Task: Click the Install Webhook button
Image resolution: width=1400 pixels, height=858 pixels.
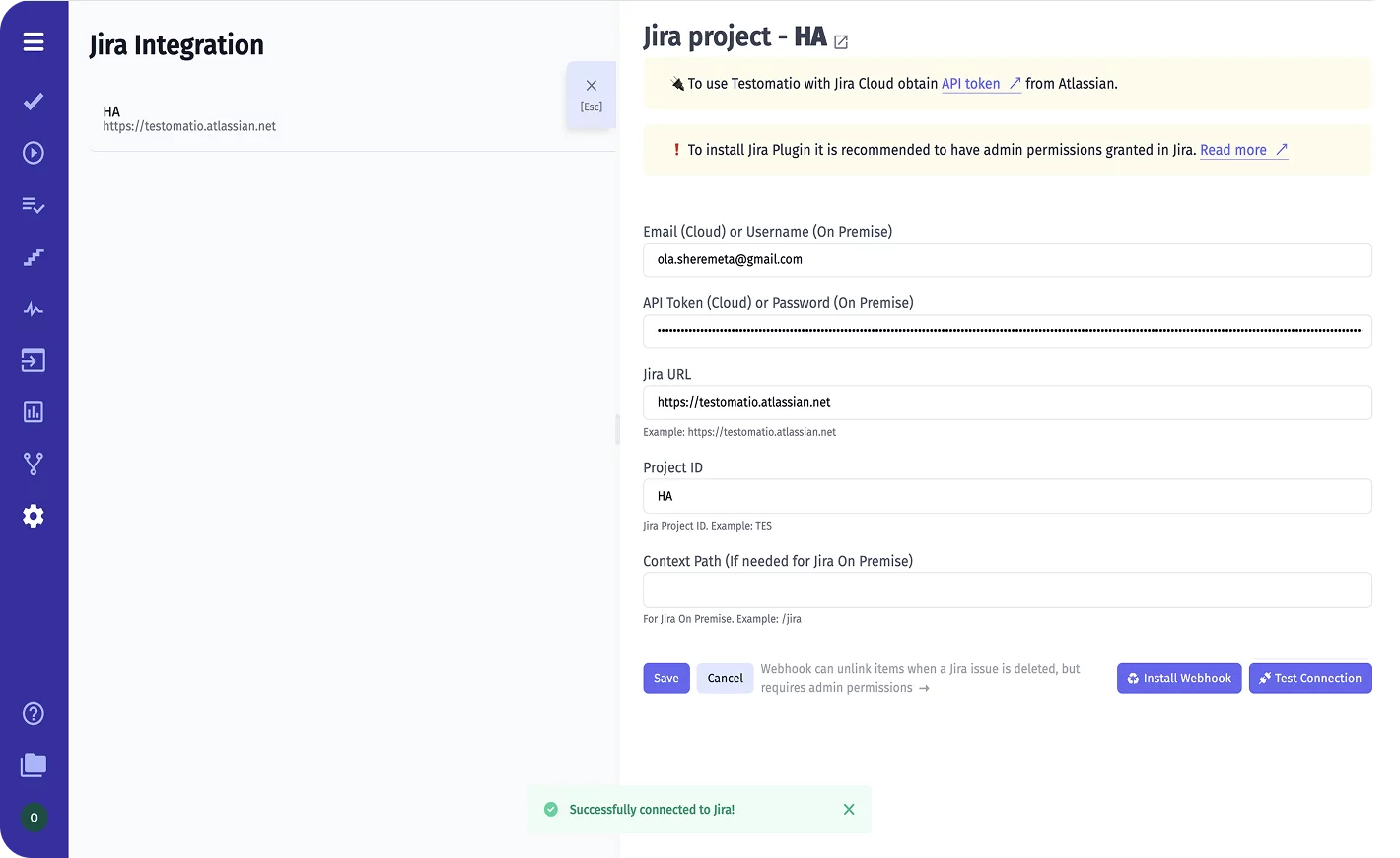Action: pyautogui.click(x=1179, y=679)
